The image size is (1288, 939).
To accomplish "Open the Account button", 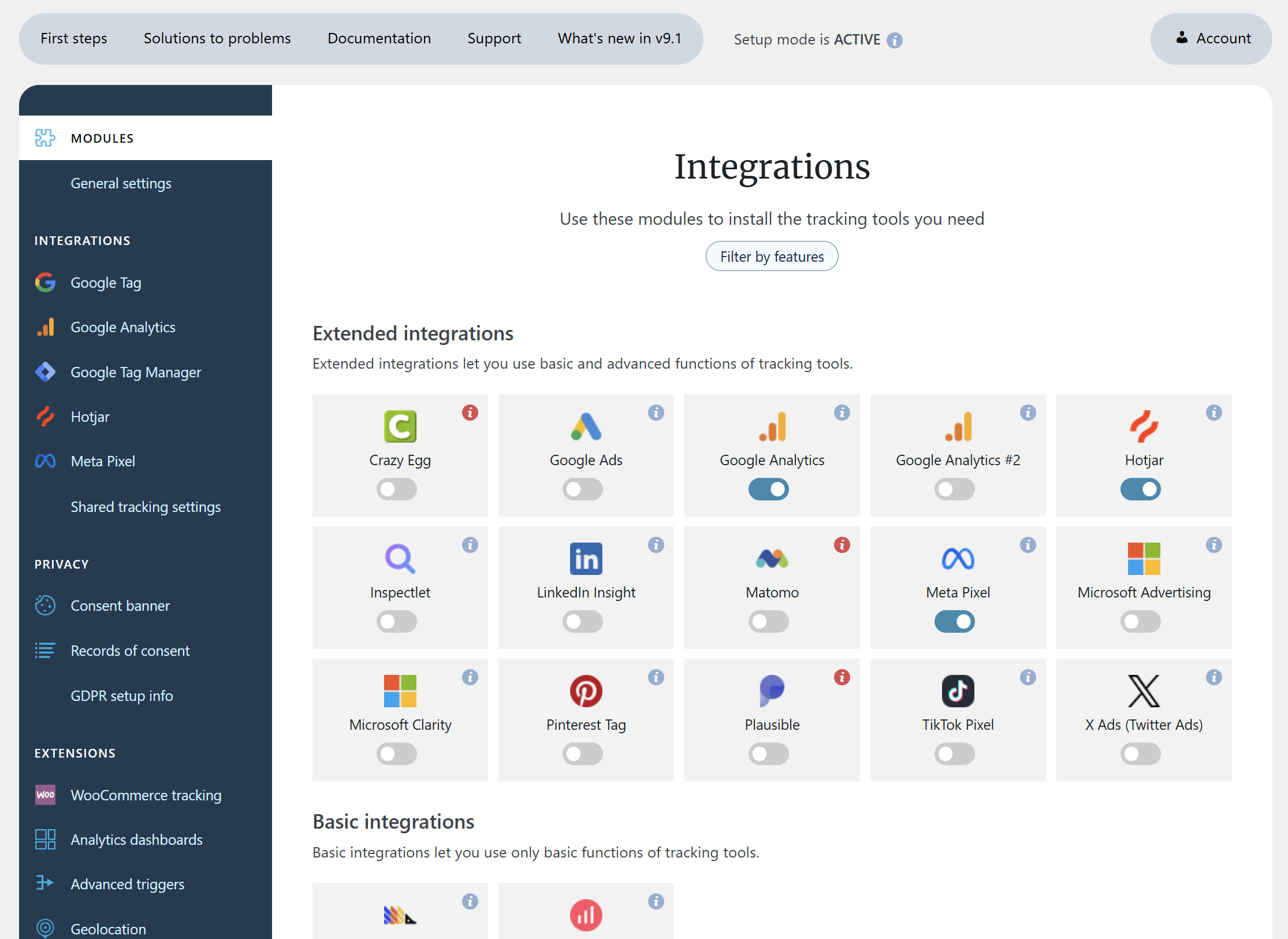I will (x=1211, y=39).
